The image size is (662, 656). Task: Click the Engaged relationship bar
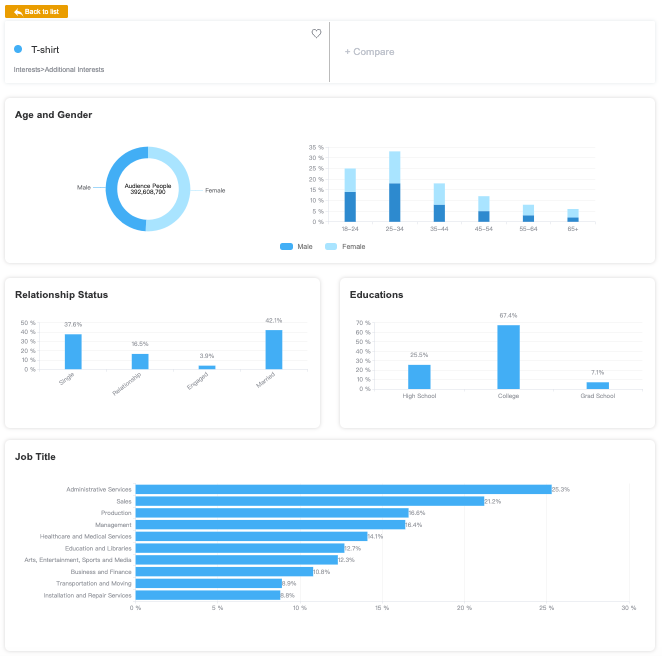coord(207,367)
